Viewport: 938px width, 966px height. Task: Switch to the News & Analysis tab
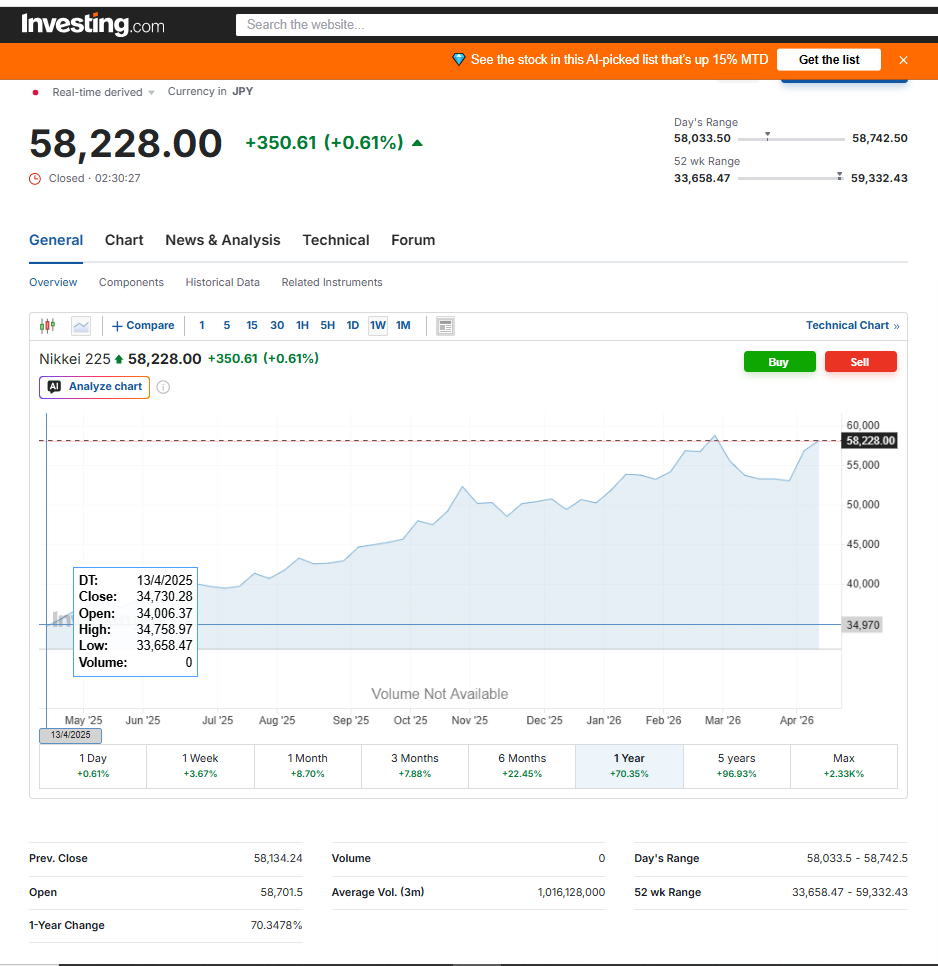click(223, 240)
